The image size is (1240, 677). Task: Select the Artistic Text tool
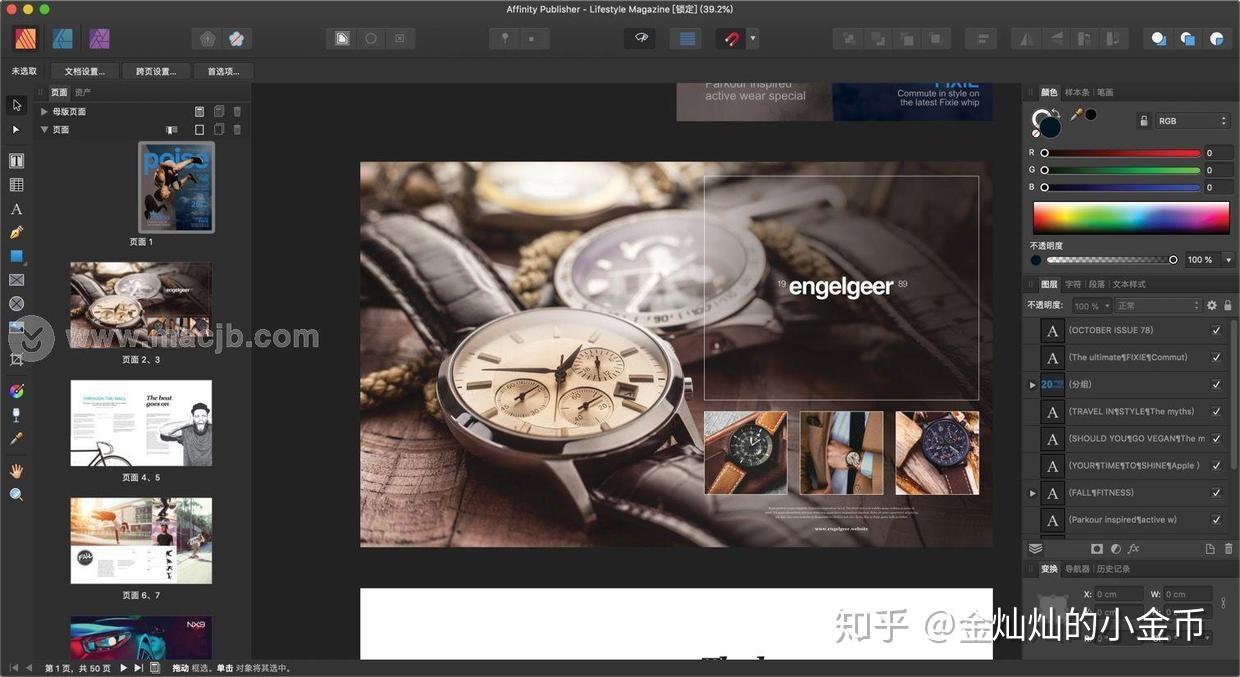[x=16, y=209]
